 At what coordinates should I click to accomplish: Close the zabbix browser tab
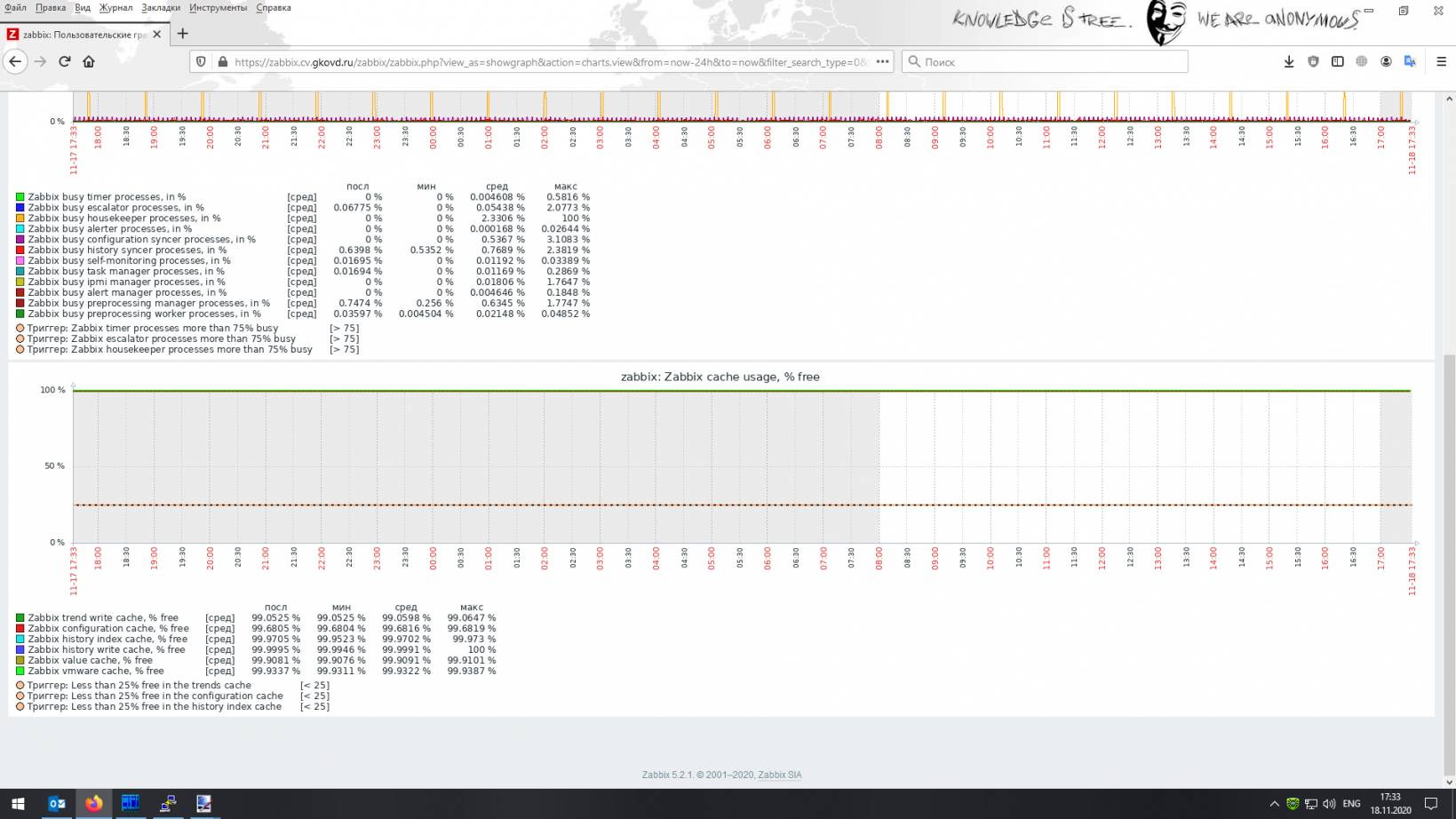click(157, 34)
